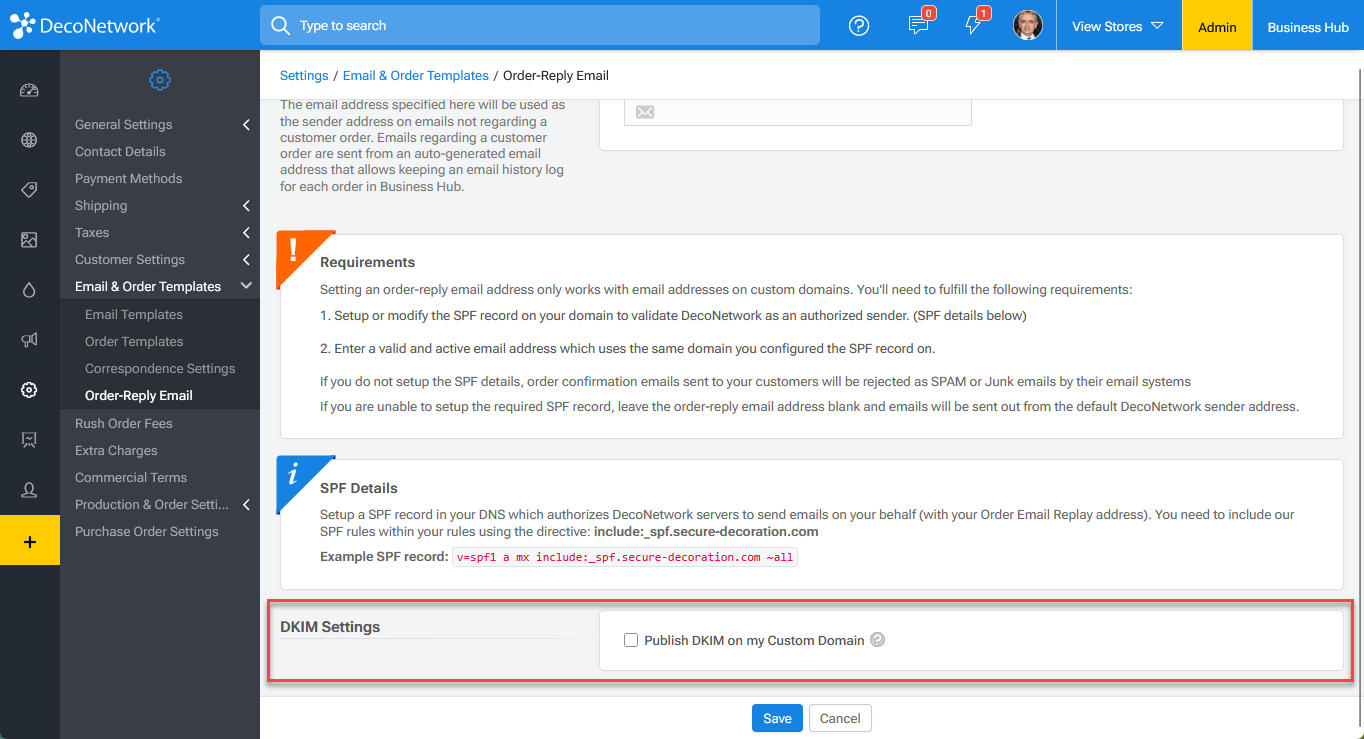This screenshot has height=739, width=1364.
Task: Select the droplet icon in left sidebar
Action: pyautogui.click(x=30, y=290)
